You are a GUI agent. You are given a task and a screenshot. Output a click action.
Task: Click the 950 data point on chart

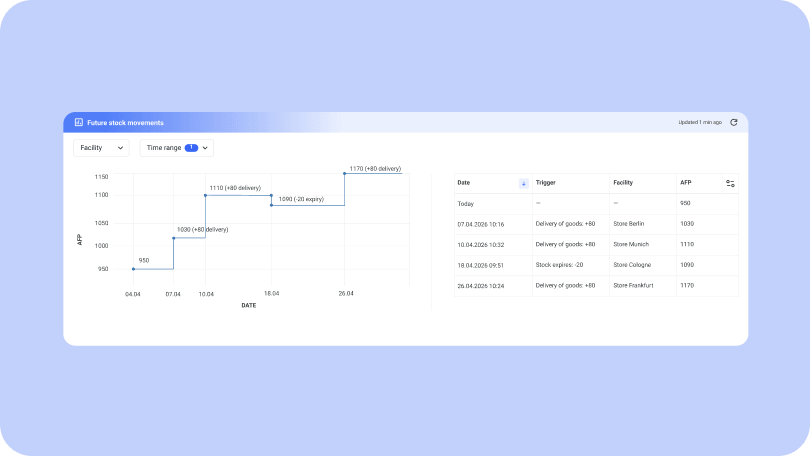click(x=133, y=269)
